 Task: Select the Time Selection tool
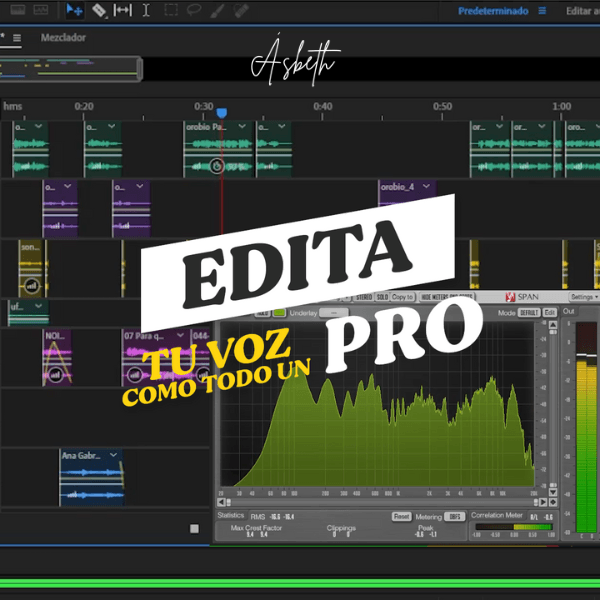tap(146, 10)
